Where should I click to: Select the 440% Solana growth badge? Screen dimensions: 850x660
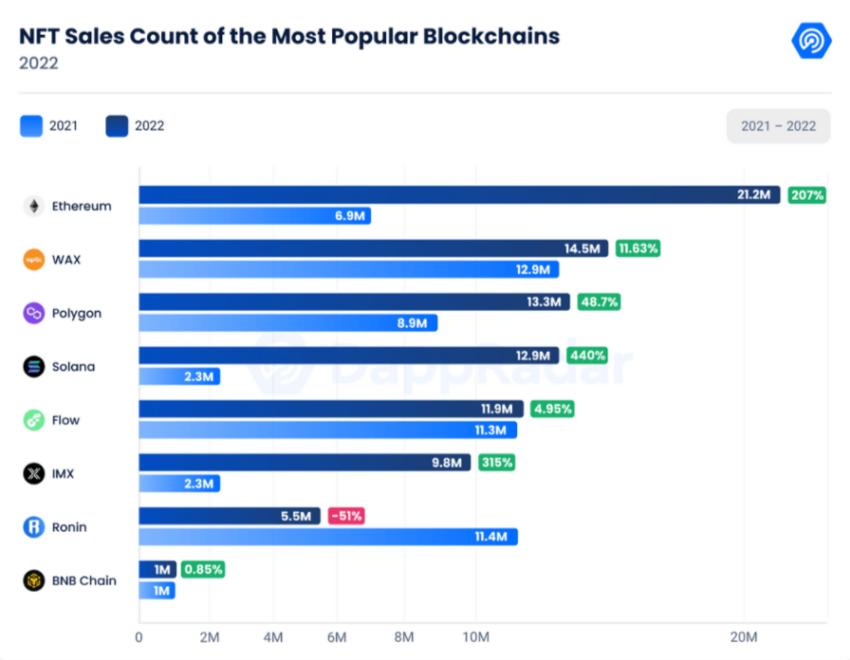[586, 355]
